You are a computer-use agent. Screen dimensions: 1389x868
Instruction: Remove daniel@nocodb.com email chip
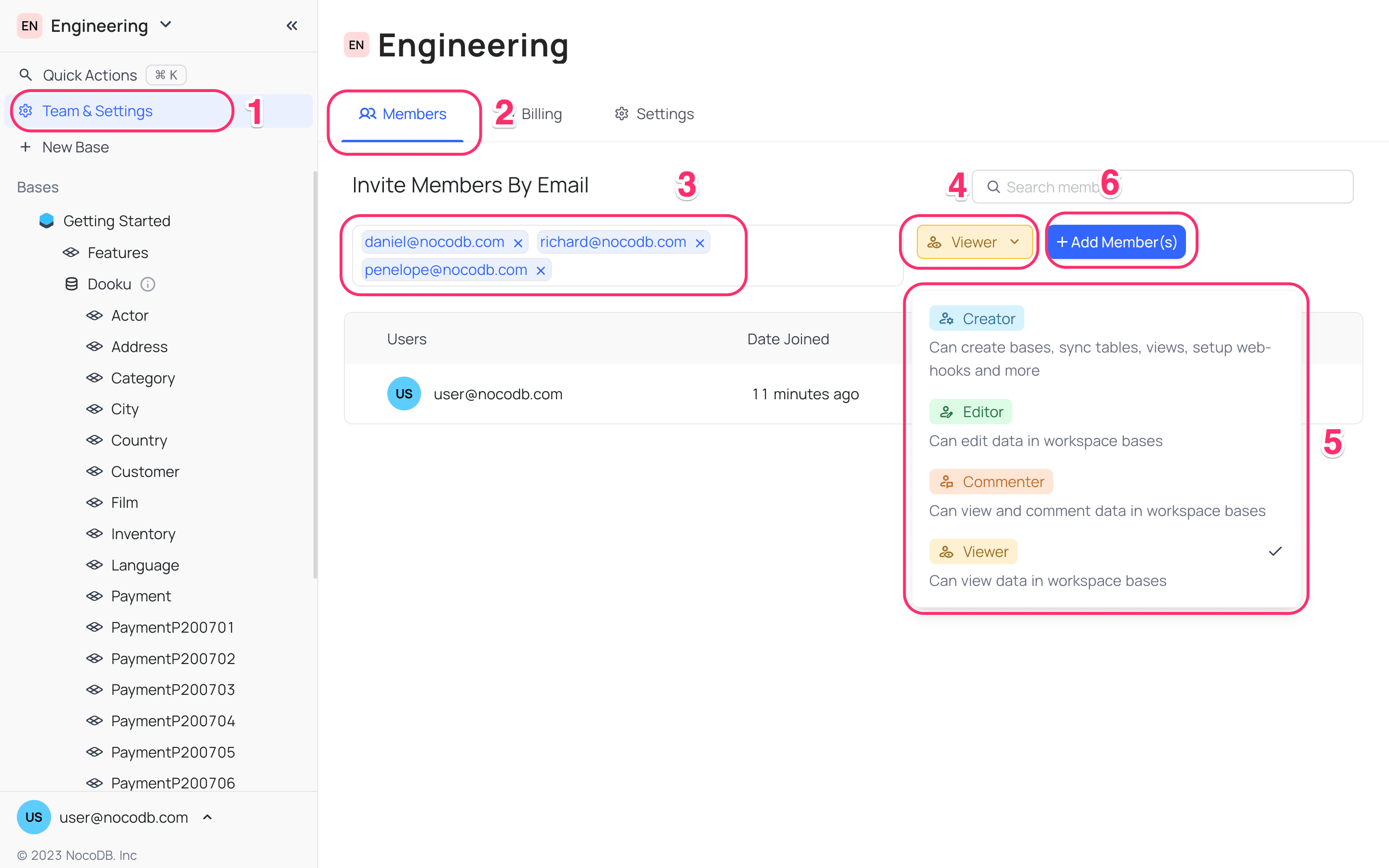coord(517,243)
